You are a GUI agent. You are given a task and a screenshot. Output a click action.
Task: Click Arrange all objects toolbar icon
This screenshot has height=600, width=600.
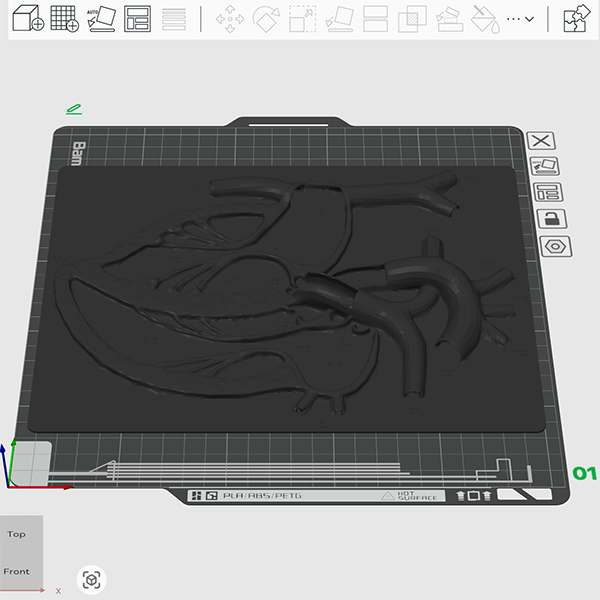click(137, 19)
